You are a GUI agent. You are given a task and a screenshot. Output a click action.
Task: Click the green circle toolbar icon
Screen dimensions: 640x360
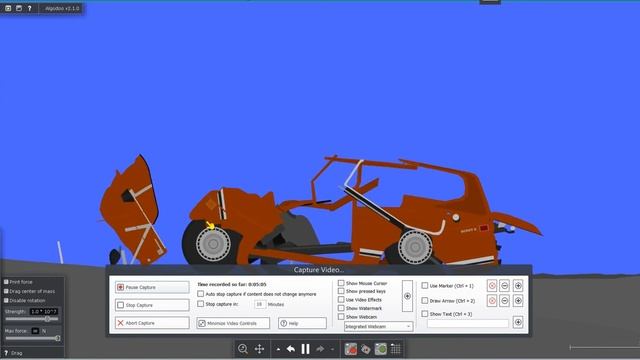click(381, 349)
